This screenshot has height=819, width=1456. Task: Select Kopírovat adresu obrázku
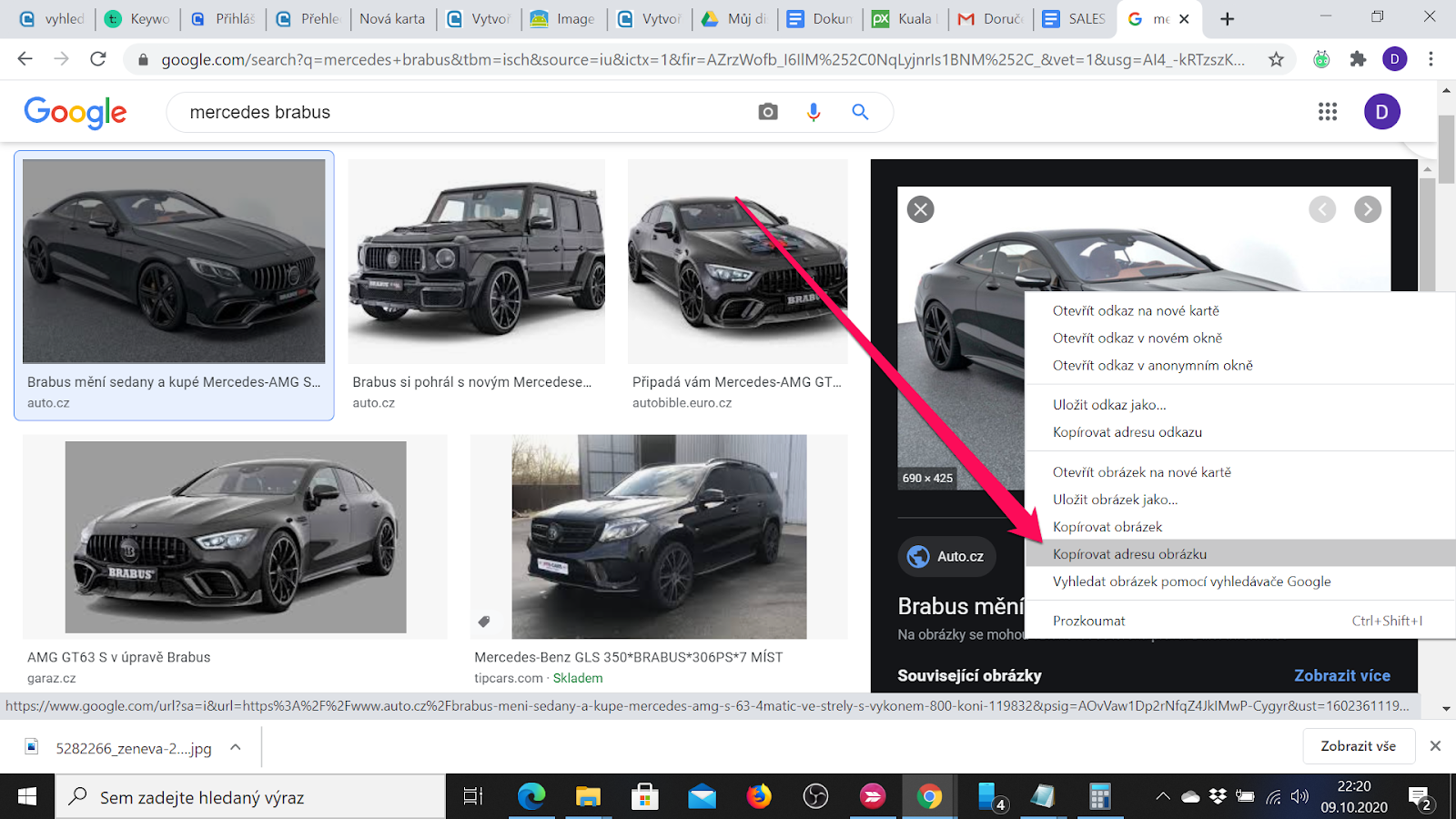coord(1240,554)
